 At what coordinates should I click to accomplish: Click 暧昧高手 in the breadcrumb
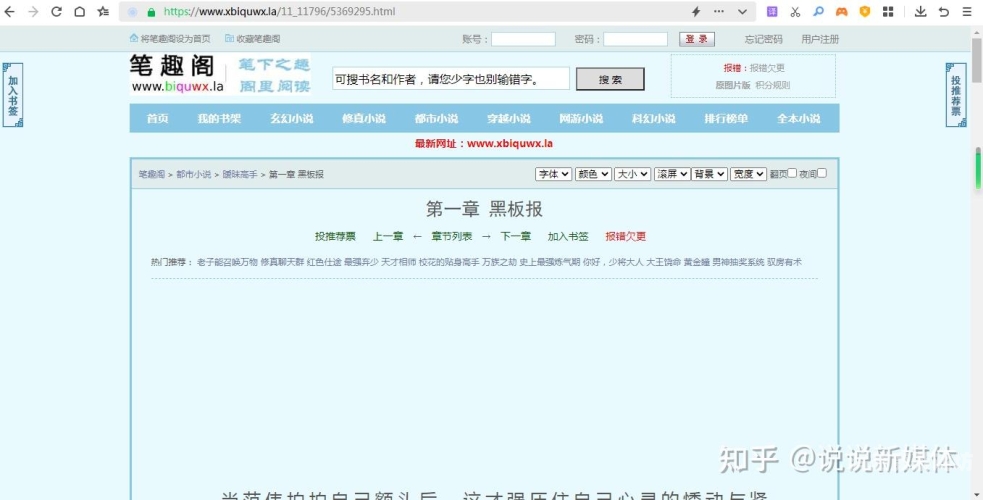239,174
